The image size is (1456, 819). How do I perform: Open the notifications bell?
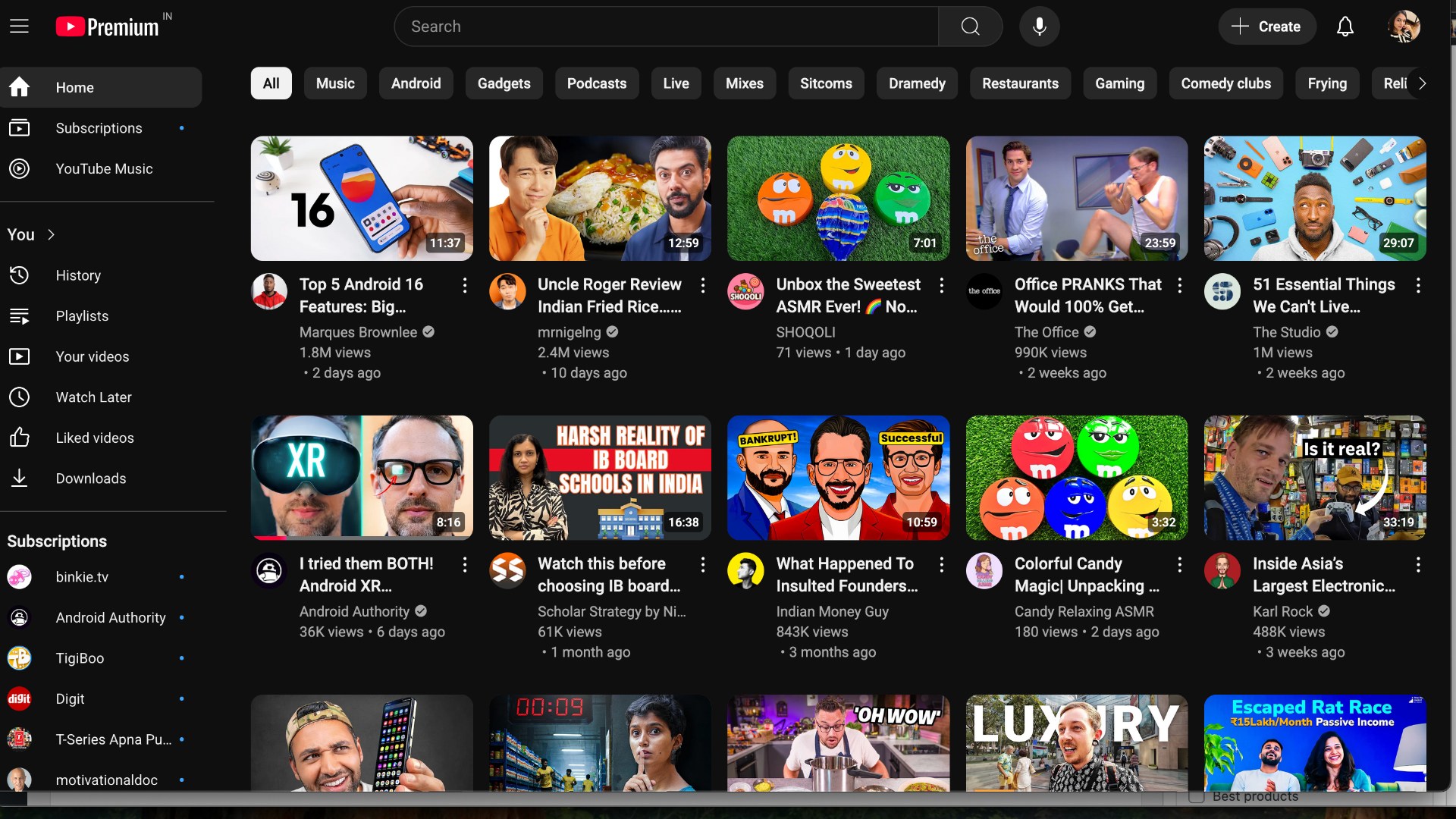1345,27
